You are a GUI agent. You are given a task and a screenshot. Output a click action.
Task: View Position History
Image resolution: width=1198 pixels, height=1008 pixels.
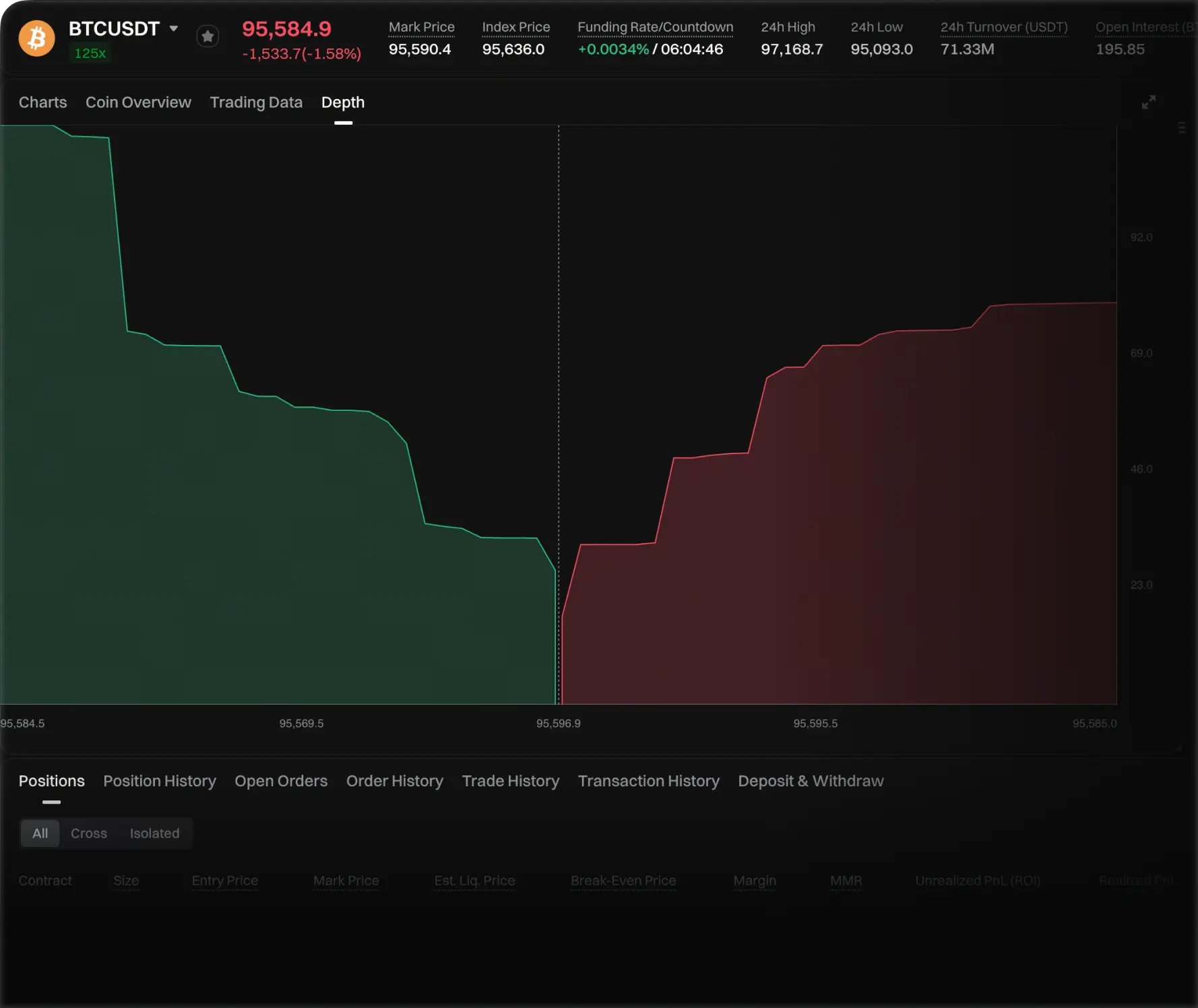click(x=160, y=781)
